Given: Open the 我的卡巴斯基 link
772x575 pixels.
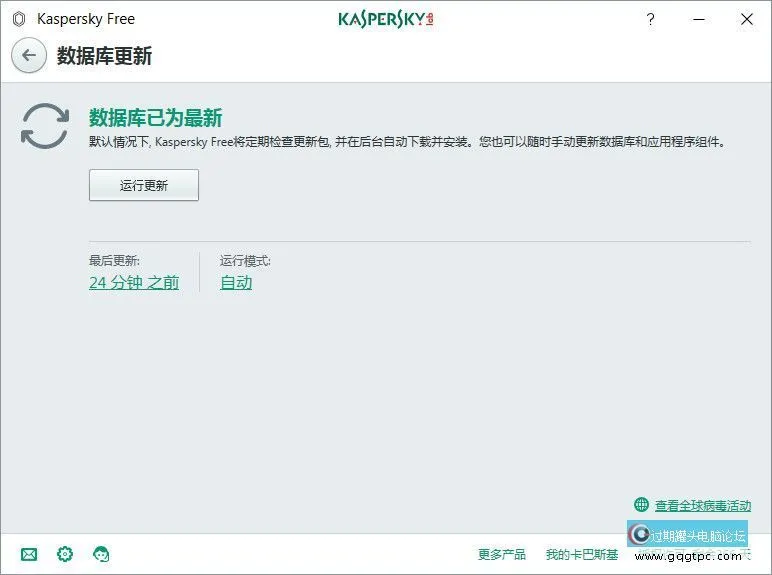Looking at the screenshot, I should pyautogui.click(x=581, y=555).
